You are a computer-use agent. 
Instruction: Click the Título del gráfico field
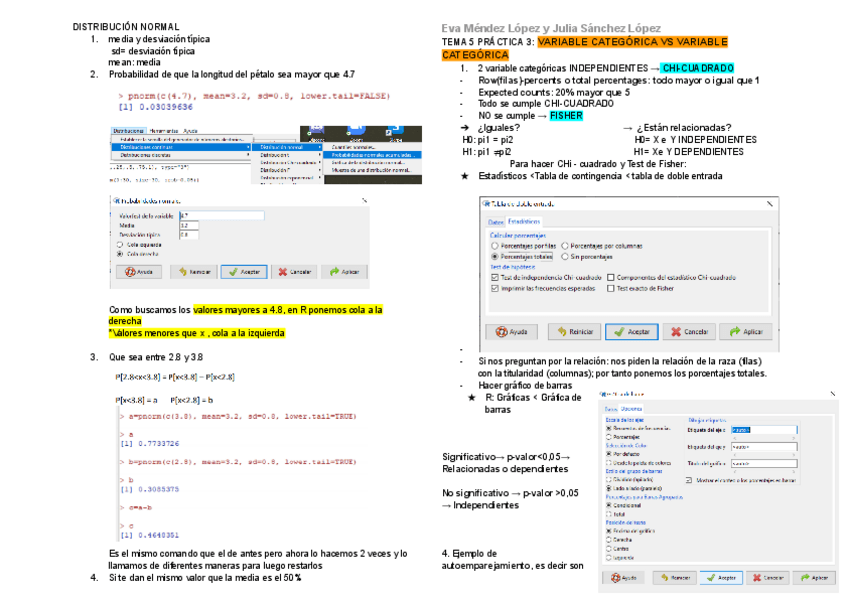(764, 464)
